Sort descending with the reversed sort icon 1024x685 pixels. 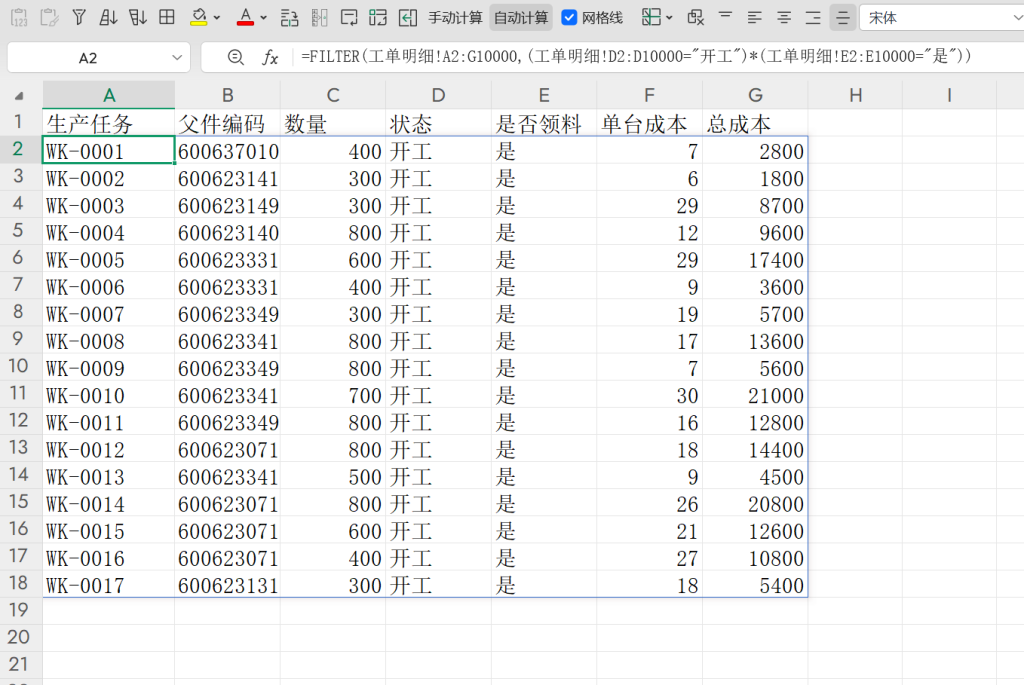(x=137, y=18)
